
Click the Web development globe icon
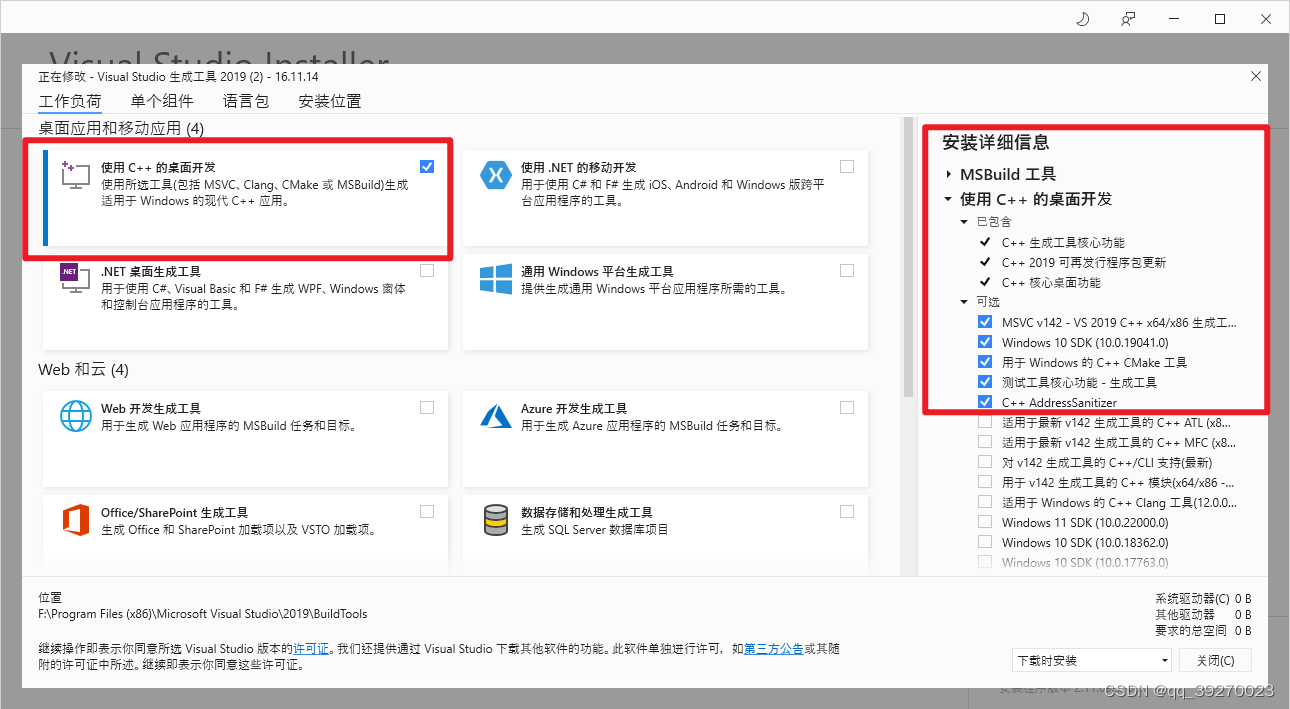75,414
